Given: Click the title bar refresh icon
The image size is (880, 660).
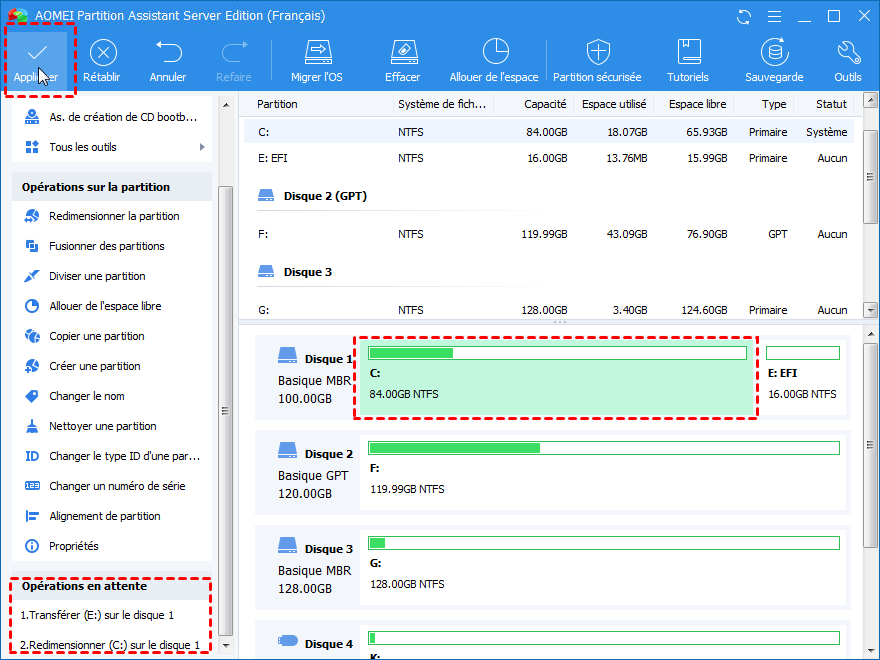Looking at the screenshot, I should pos(743,17).
